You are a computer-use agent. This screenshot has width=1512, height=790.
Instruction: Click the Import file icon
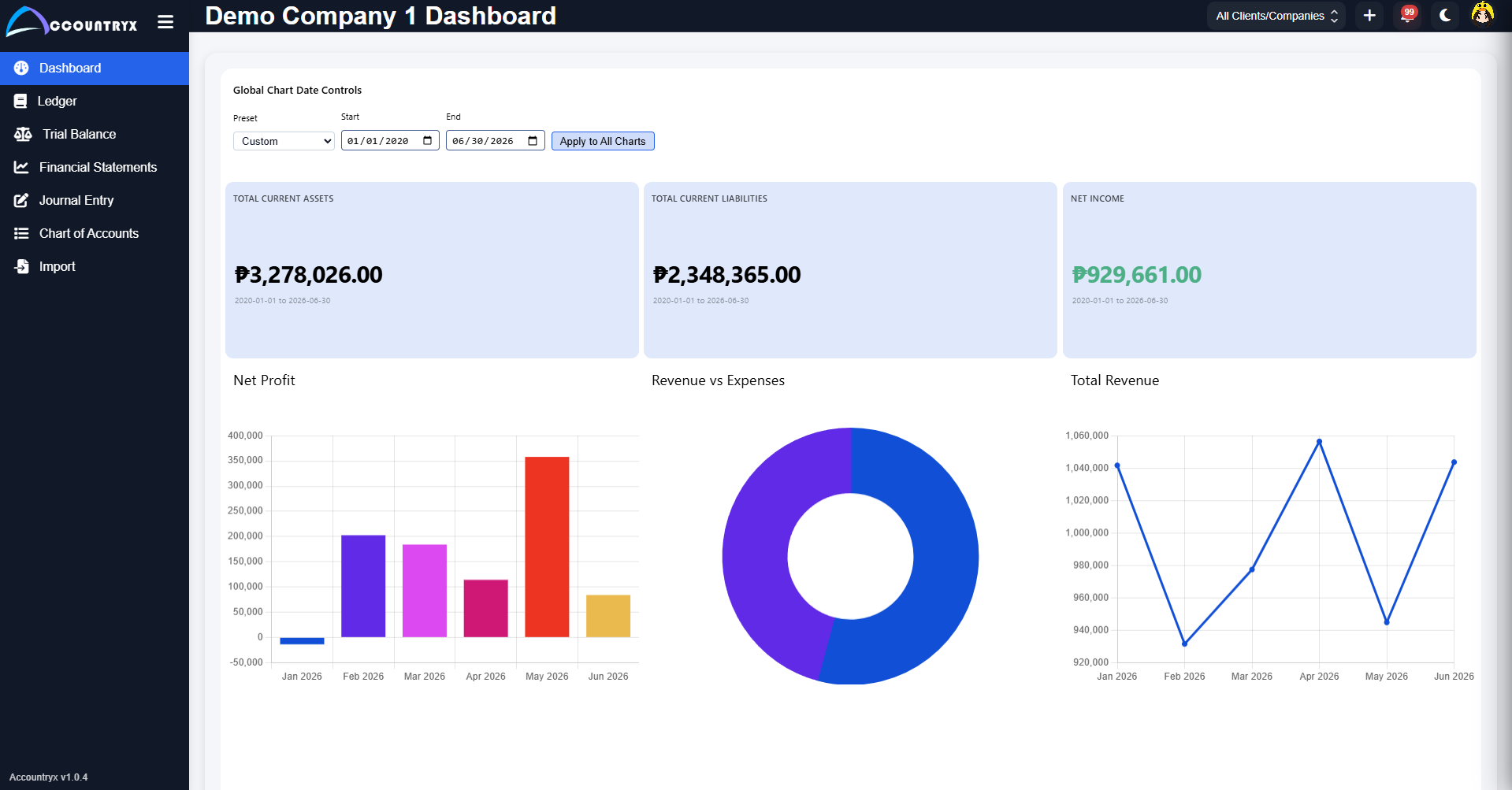point(21,266)
